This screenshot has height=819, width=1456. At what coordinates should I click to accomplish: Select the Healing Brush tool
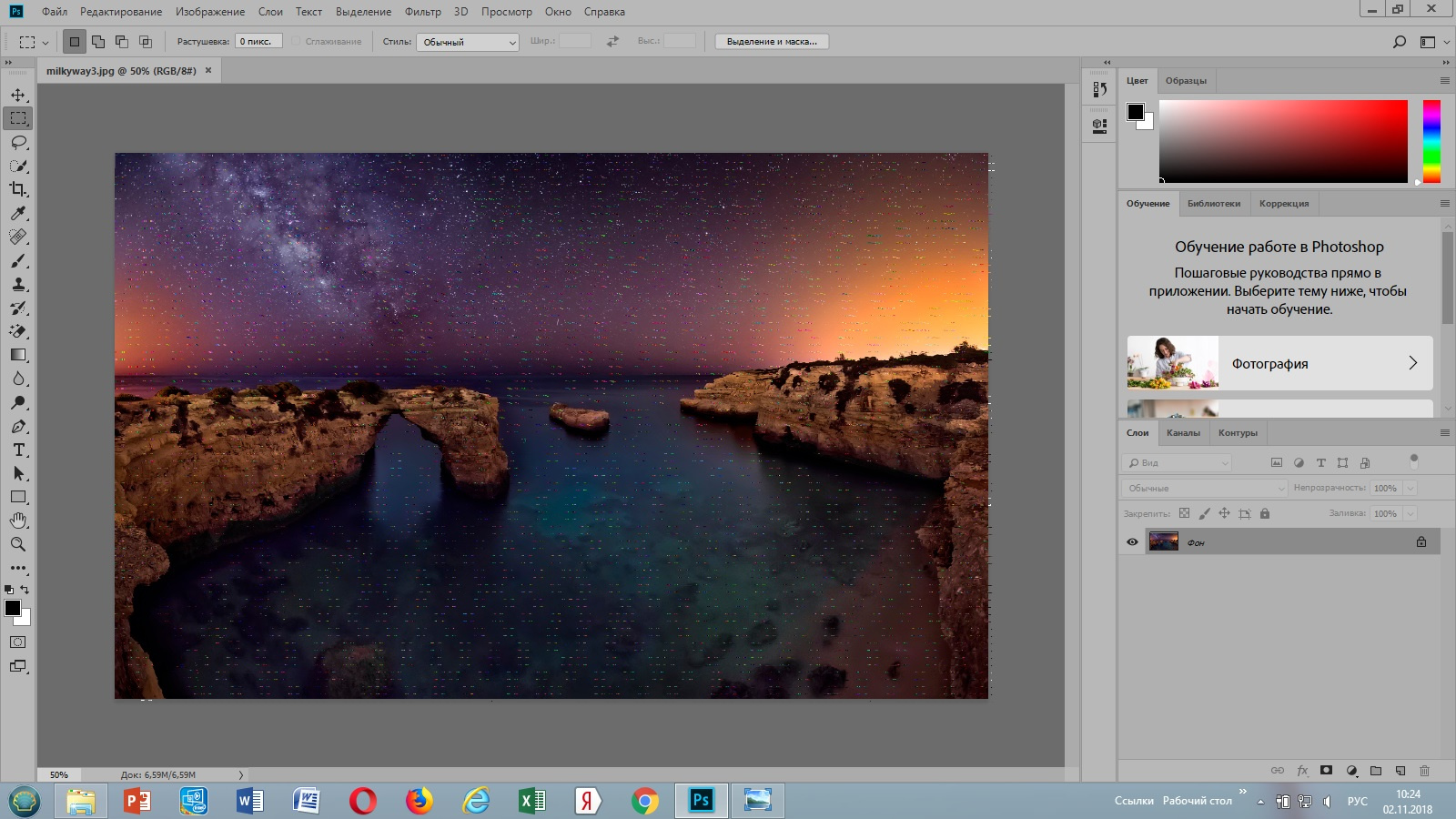18,237
